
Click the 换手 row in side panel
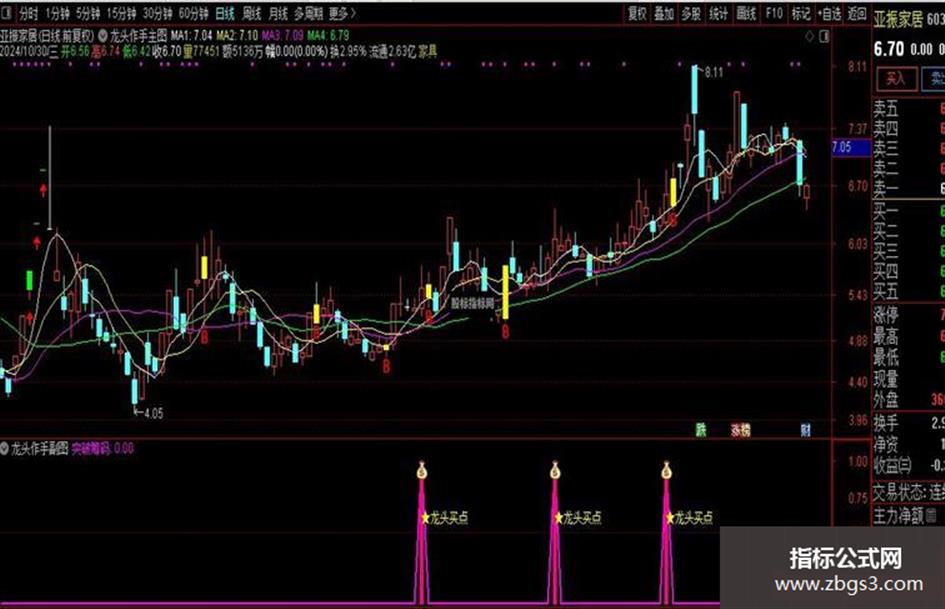click(909, 423)
